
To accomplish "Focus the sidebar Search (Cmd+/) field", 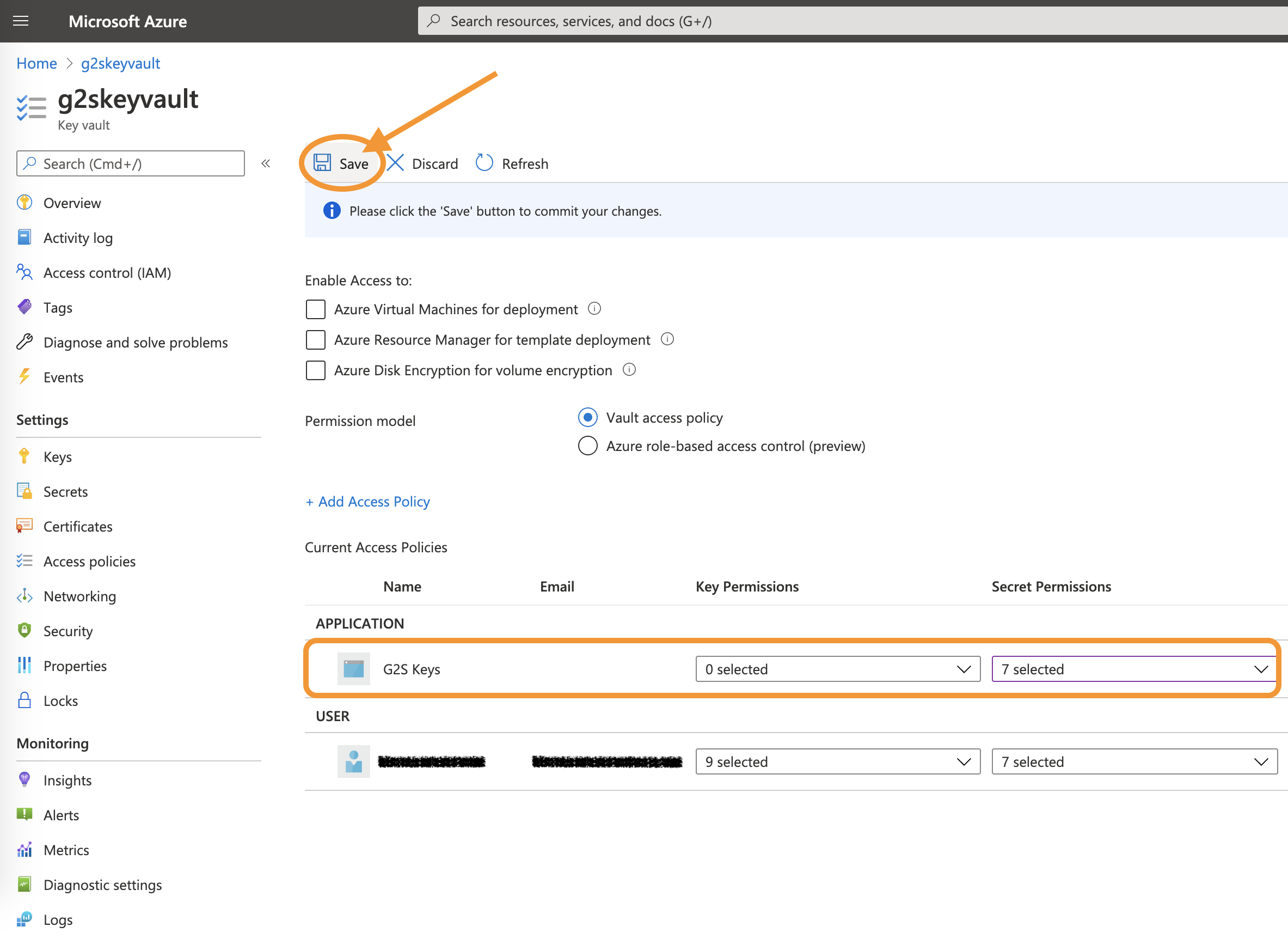I will tap(131, 164).
